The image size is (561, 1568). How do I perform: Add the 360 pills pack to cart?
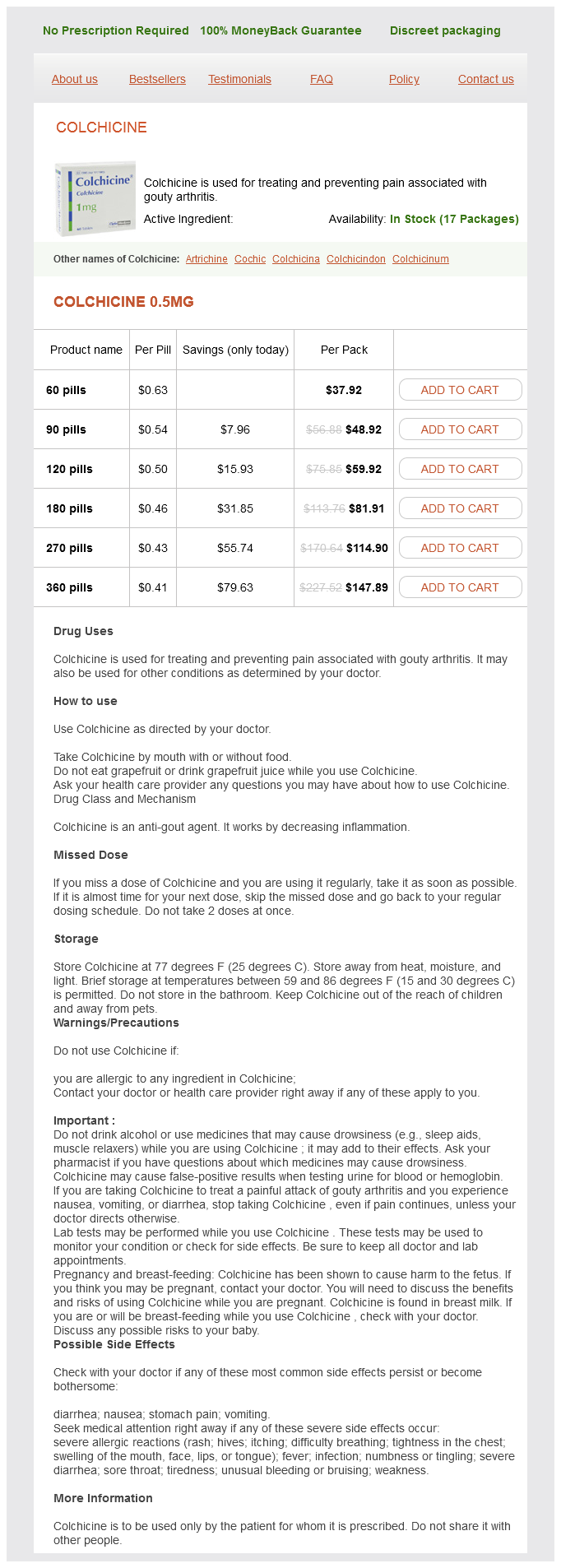(x=460, y=587)
